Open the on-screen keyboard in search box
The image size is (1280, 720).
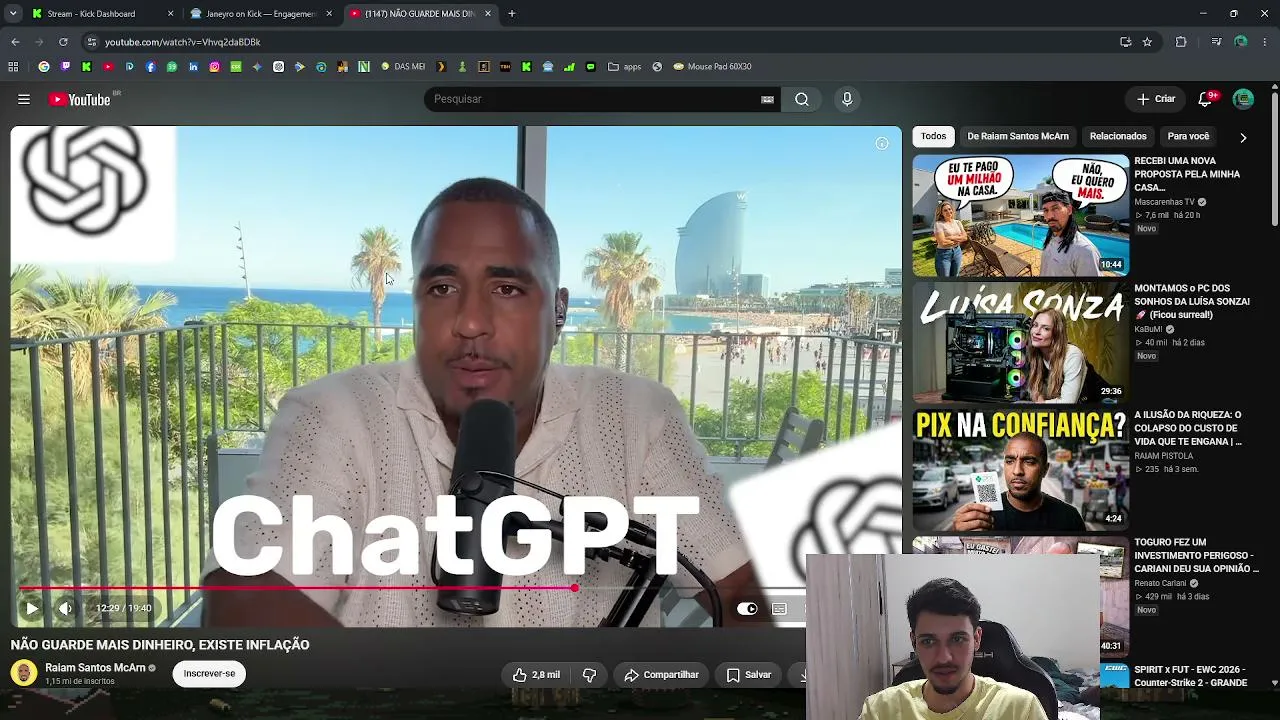click(767, 99)
